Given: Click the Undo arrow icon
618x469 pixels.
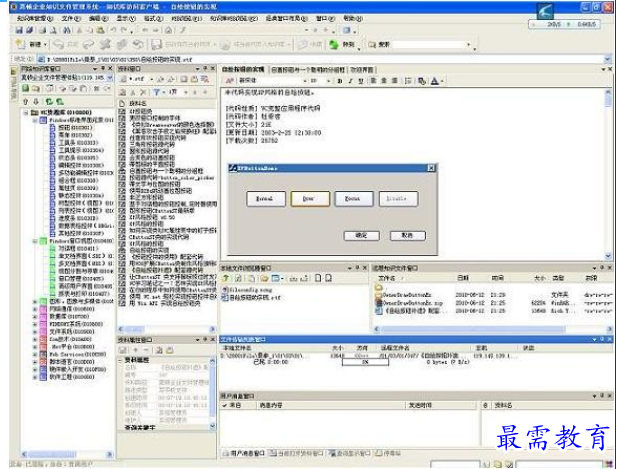Looking at the screenshot, I should [114, 30].
